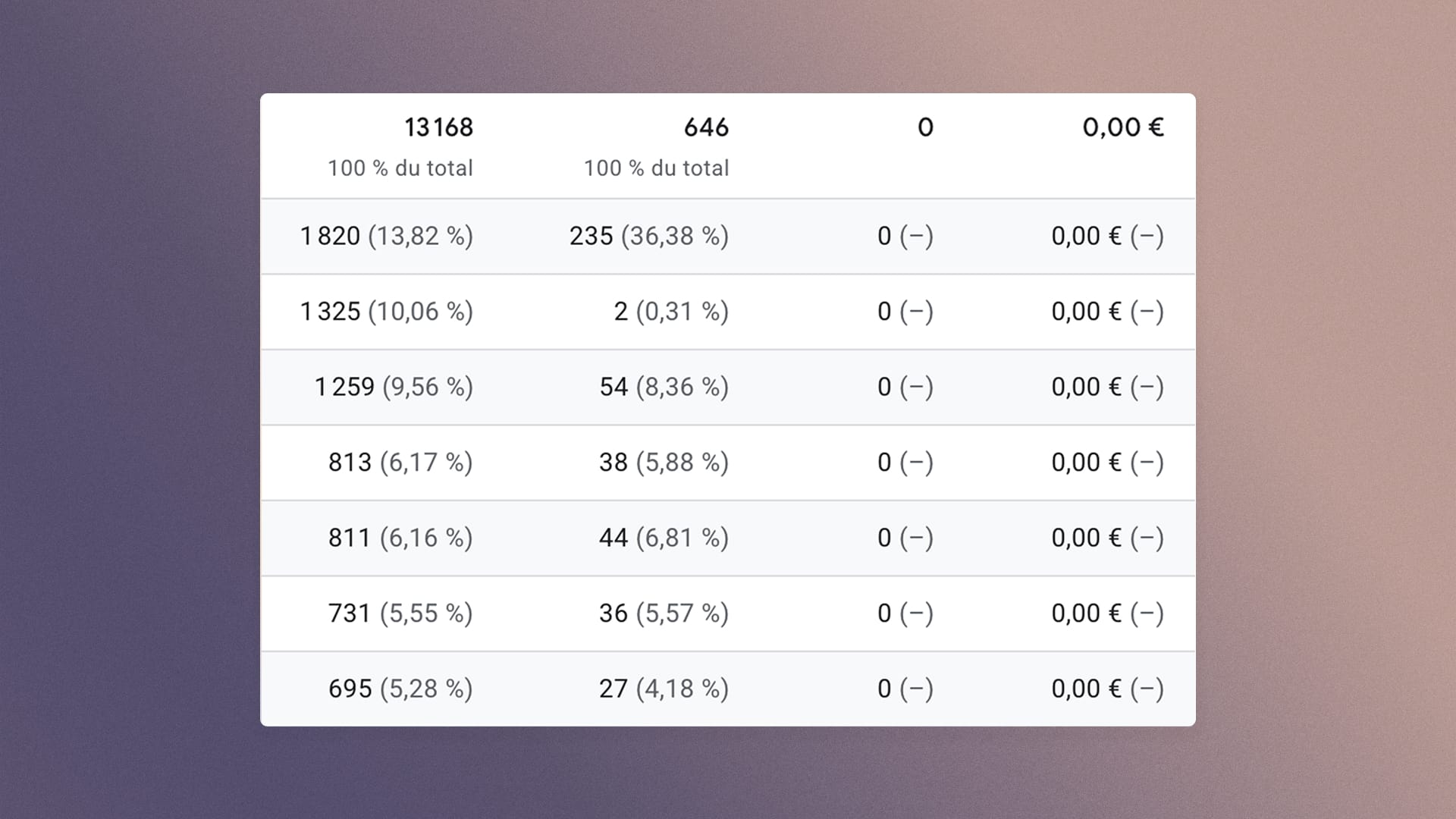Screen dimensions: 1456x819
Task: Select the cell 54 (8,36 %)
Action: 664,387
